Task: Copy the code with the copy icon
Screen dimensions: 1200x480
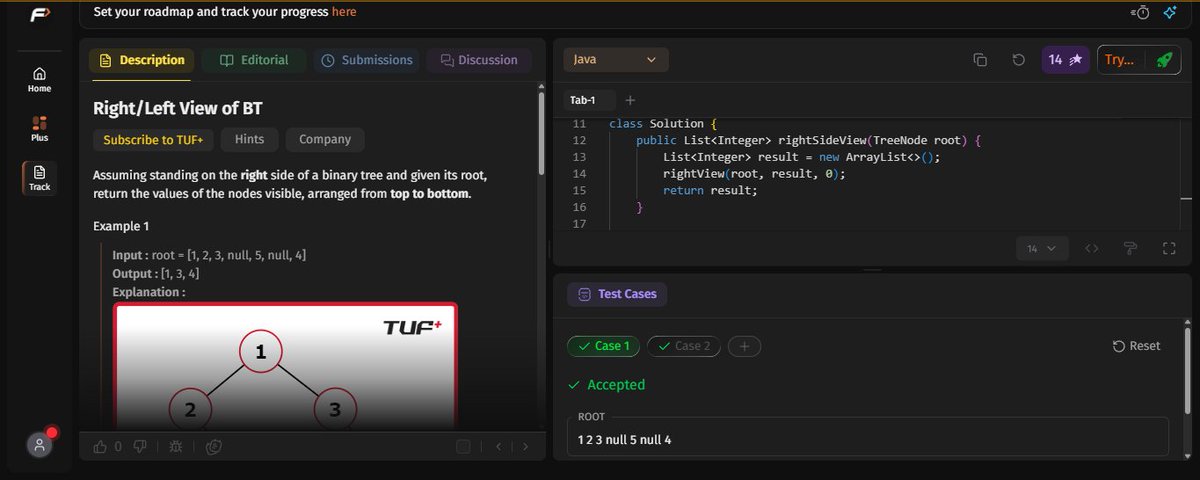Action: [x=980, y=60]
